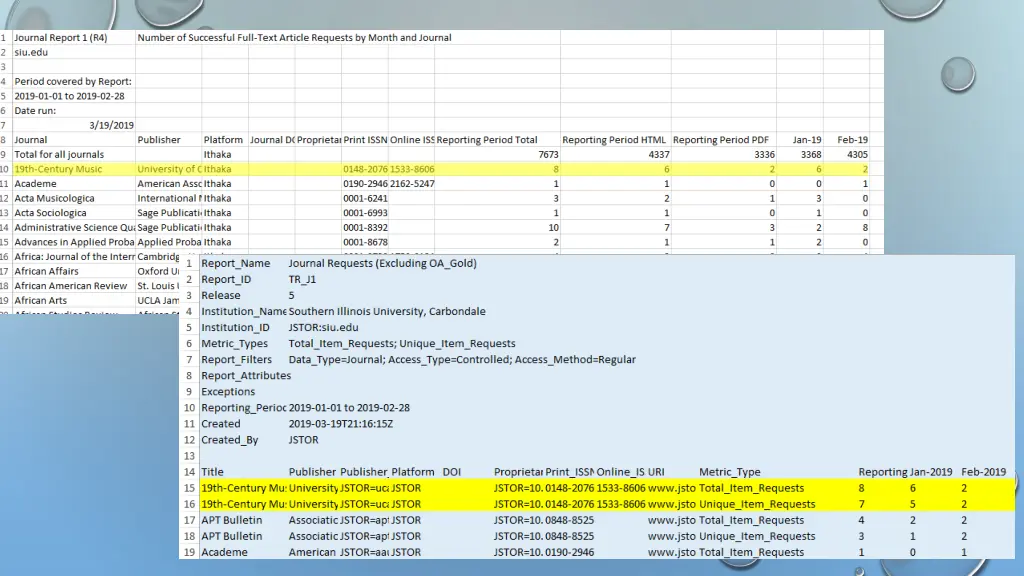Select row header 14 in top spreadsheet

tap(4, 227)
